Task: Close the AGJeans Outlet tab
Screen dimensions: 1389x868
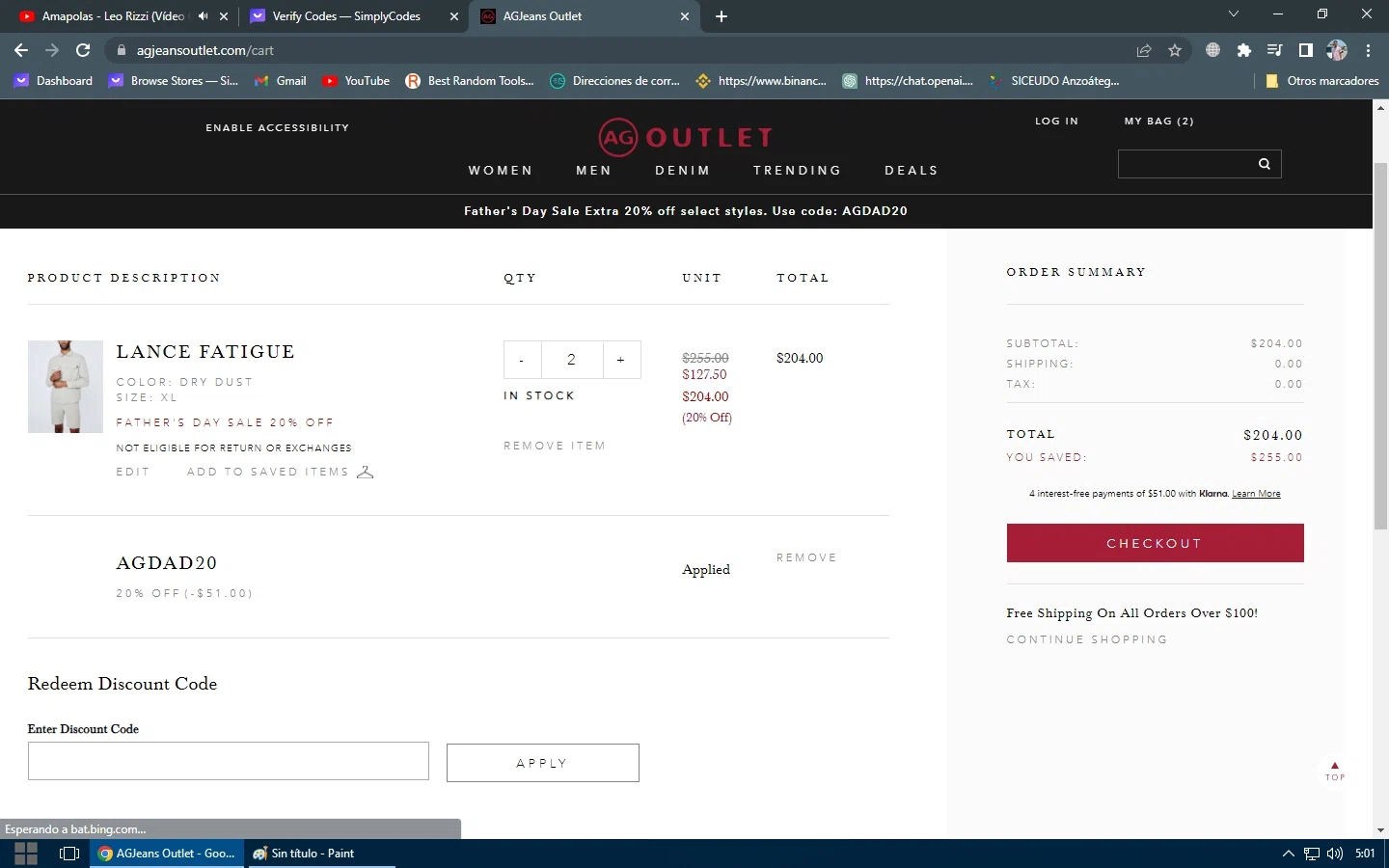Action: (685, 16)
